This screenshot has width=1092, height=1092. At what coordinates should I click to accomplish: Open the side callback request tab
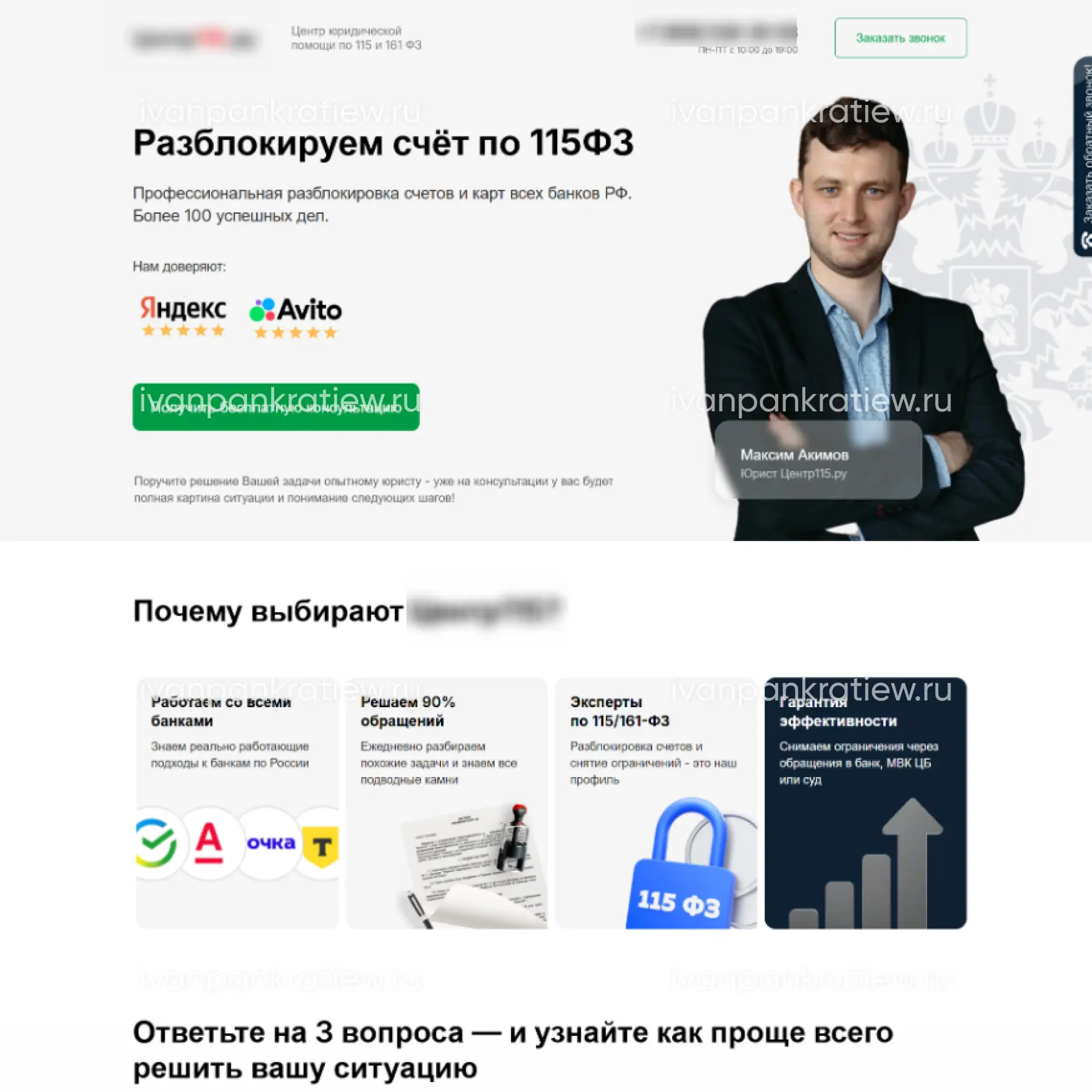[x=1083, y=156]
